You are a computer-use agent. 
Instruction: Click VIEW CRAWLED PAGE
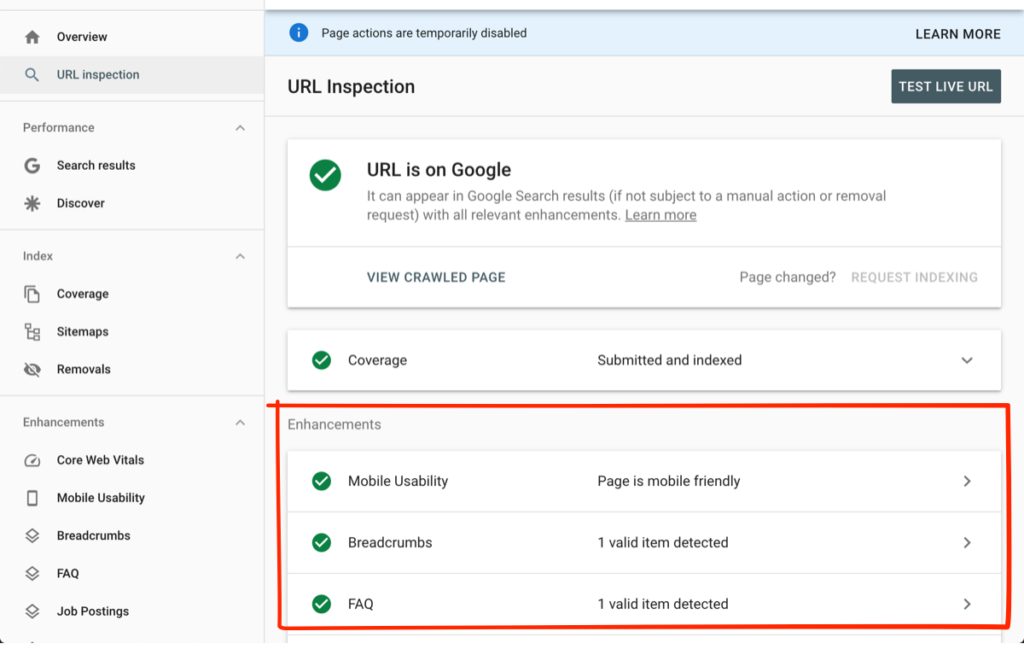tap(436, 277)
